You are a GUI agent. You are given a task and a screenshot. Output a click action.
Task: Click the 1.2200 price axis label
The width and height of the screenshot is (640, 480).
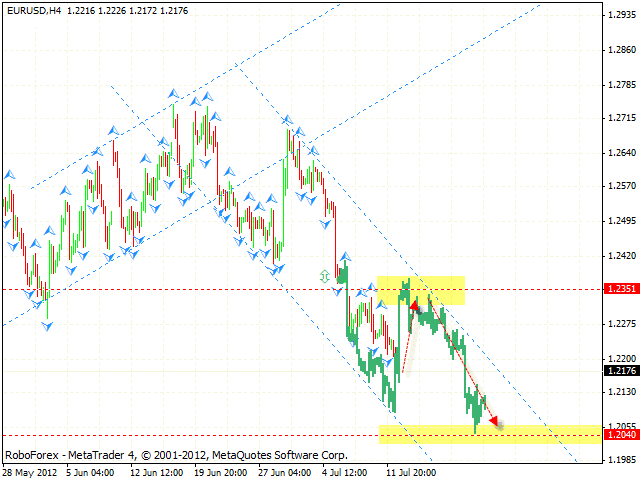[622, 359]
